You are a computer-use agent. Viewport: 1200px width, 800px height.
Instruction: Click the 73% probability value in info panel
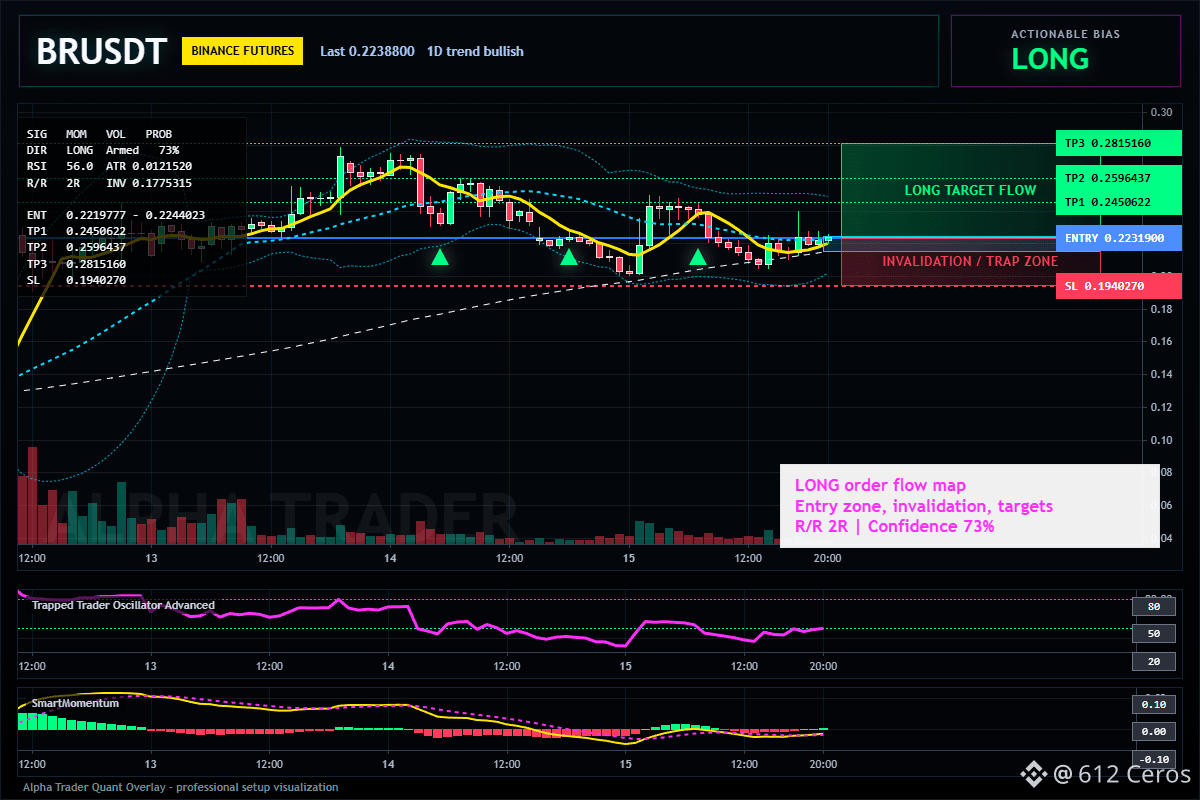click(169, 149)
